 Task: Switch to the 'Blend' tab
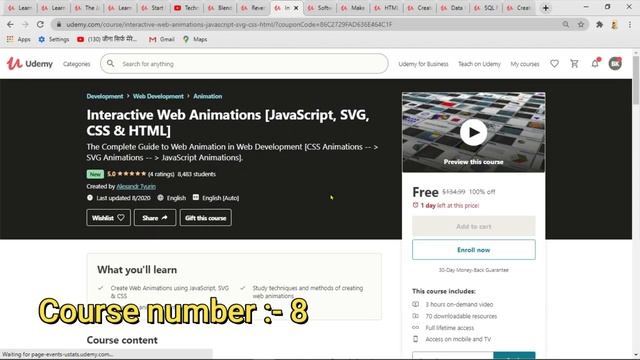(x=220, y=8)
